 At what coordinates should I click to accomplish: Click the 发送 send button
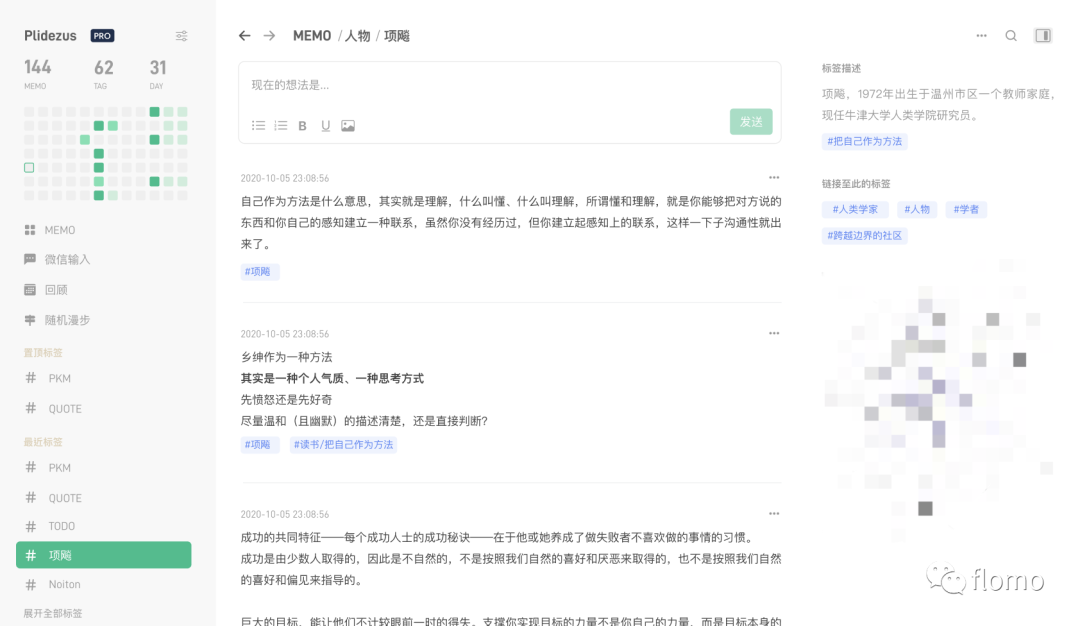coord(751,122)
